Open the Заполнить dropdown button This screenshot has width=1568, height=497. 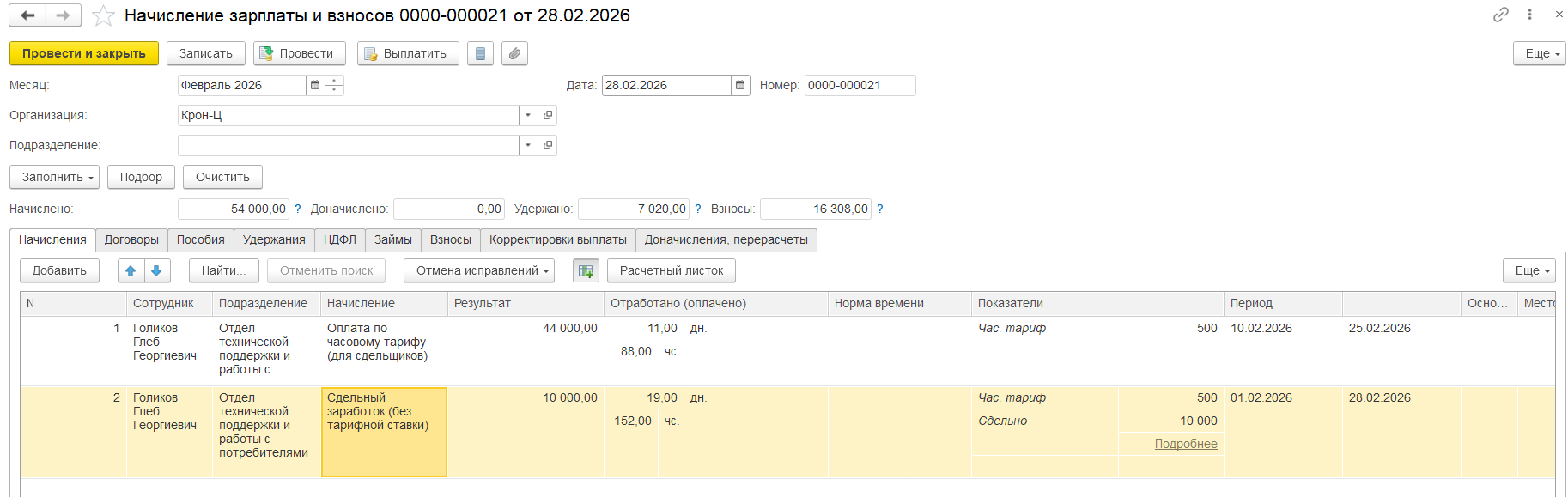point(54,177)
